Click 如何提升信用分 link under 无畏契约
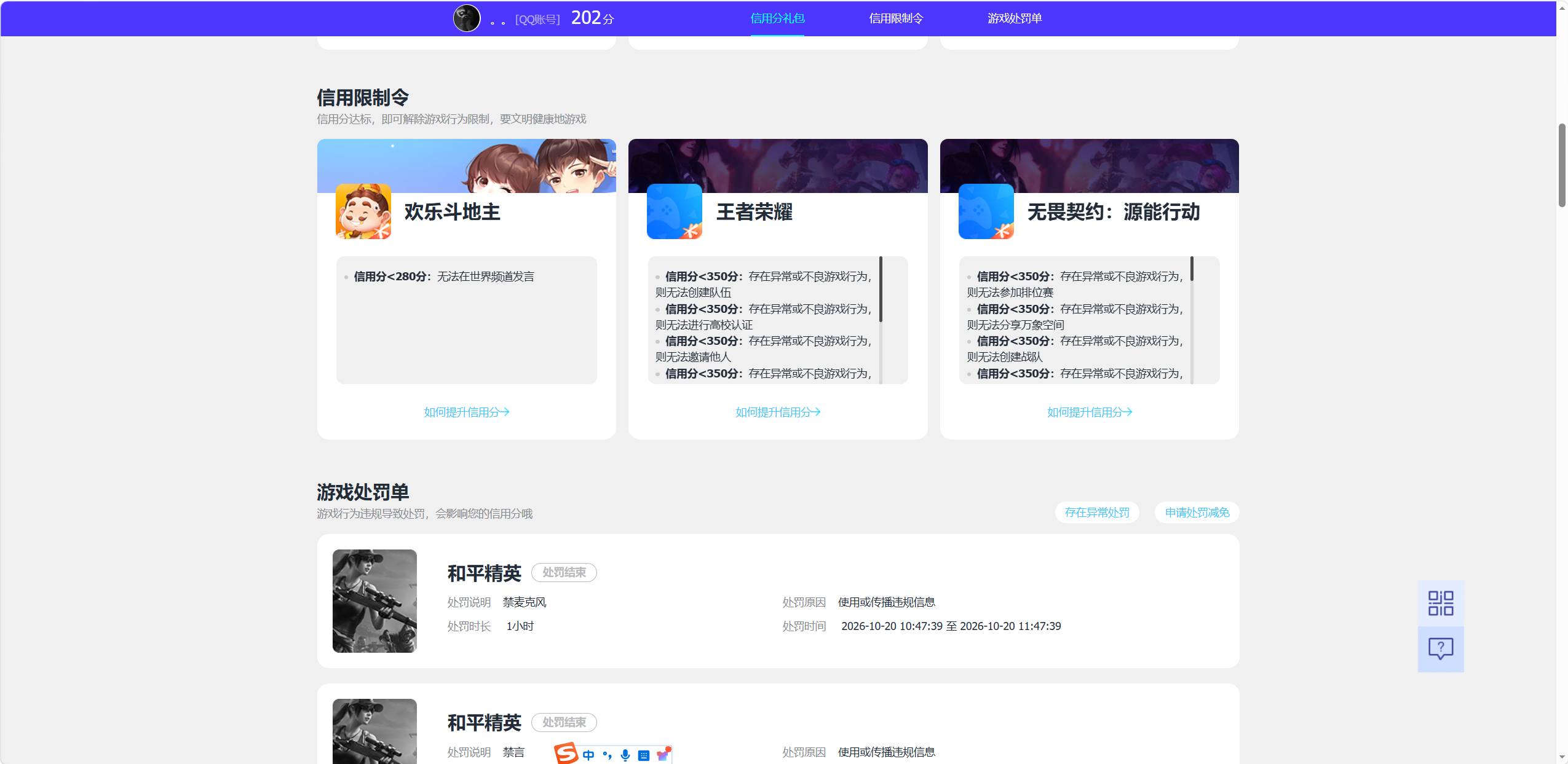The image size is (1568, 764). click(x=1090, y=412)
